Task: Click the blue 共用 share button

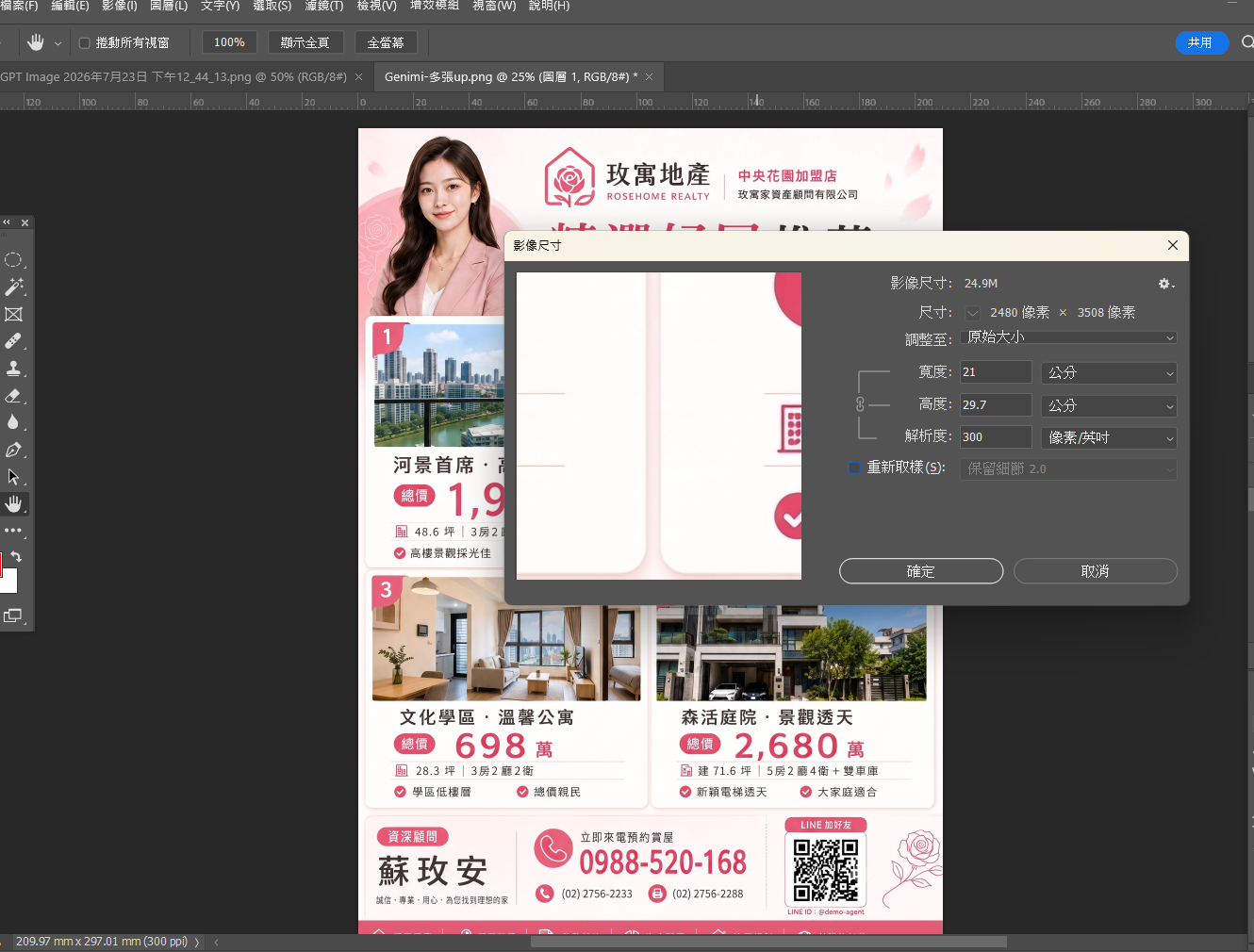Action: (1201, 42)
